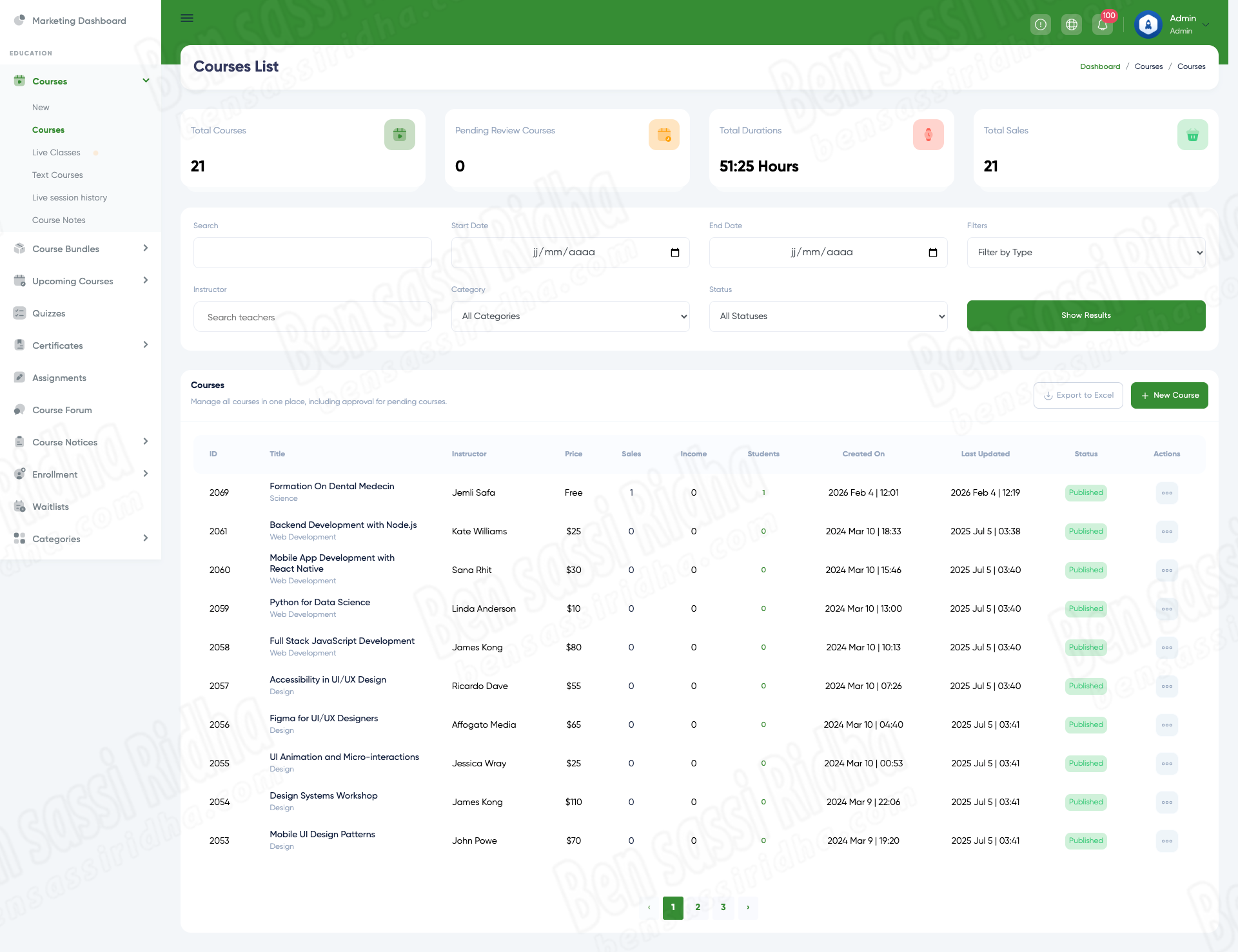This screenshot has width=1238, height=952.
Task: Open the Filter by Type dropdown
Action: [x=1086, y=253]
